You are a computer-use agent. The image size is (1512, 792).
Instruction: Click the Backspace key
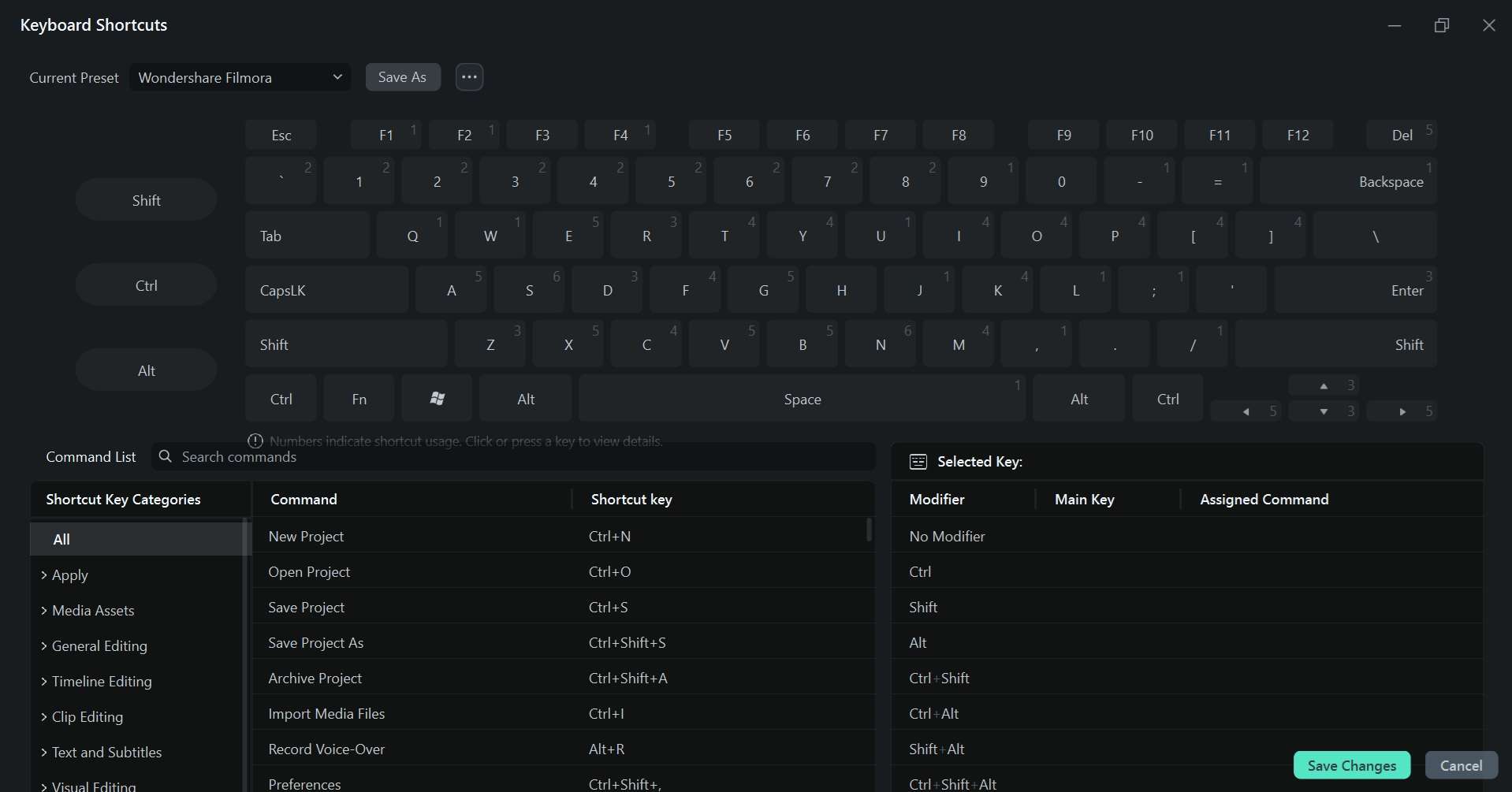(1348, 180)
